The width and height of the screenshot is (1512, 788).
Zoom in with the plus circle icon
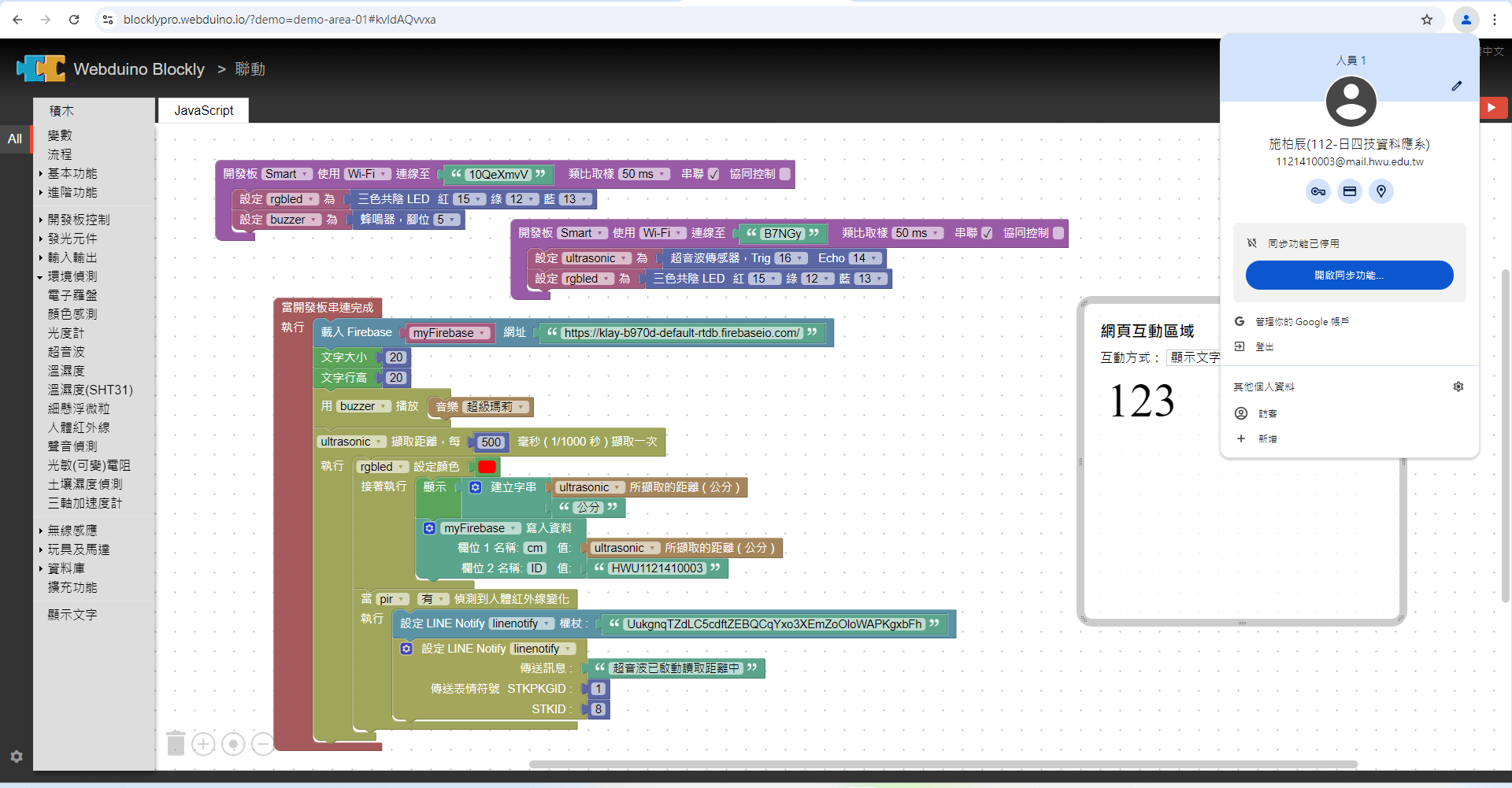coord(203,744)
